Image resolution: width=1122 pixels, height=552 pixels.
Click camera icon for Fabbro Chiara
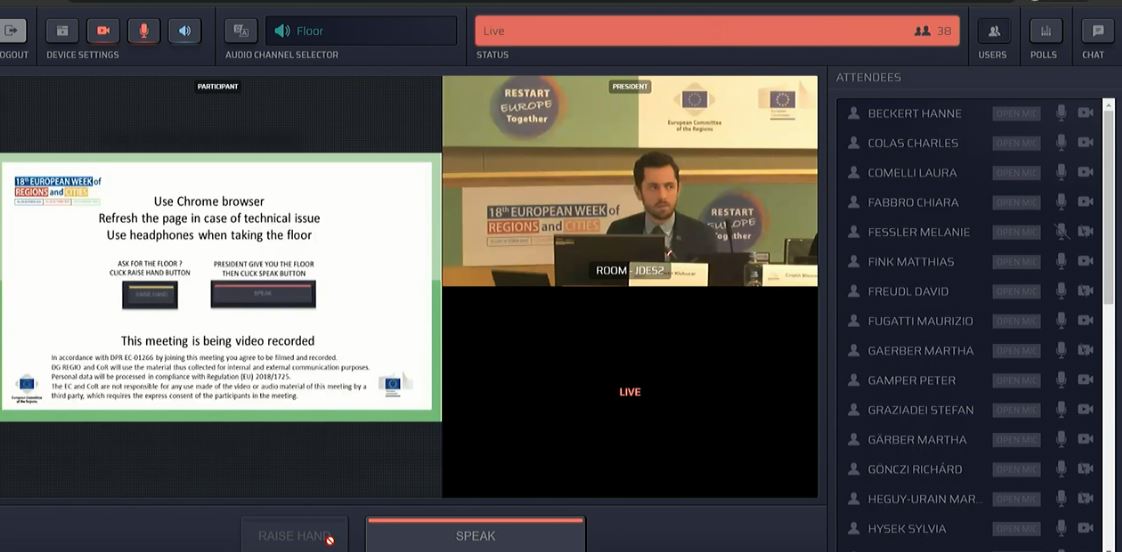click(1086, 202)
